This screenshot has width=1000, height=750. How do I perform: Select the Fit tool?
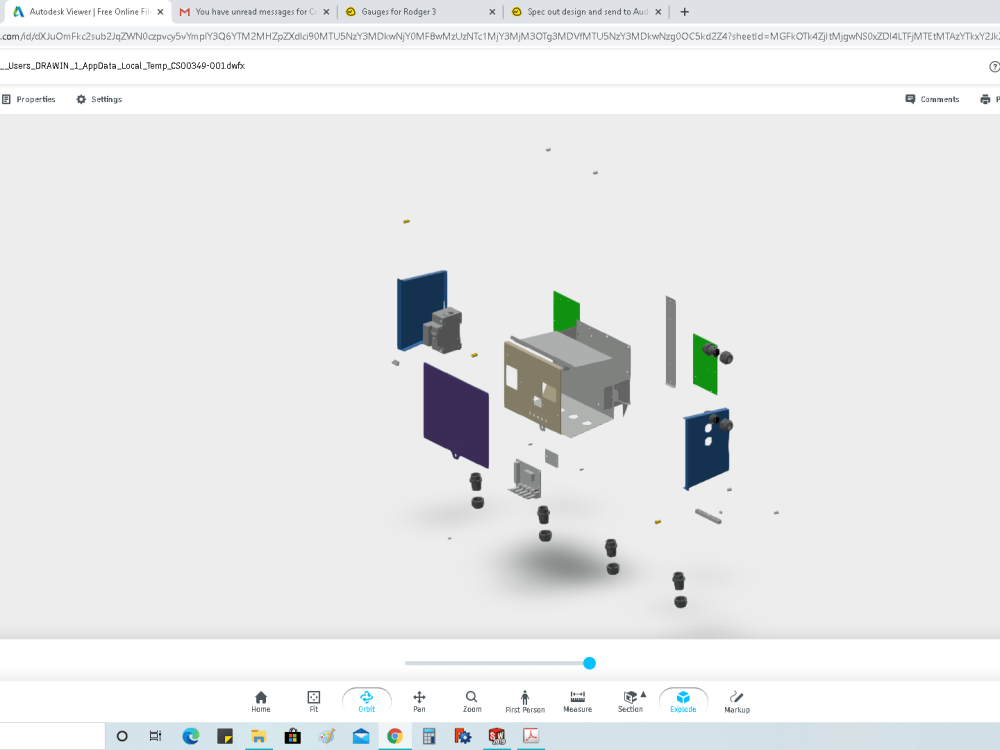coord(313,700)
